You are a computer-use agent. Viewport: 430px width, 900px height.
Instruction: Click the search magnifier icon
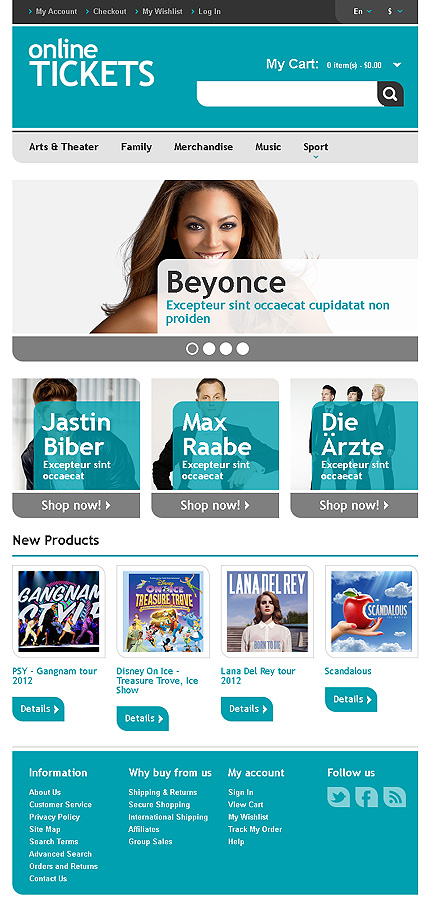(x=390, y=94)
